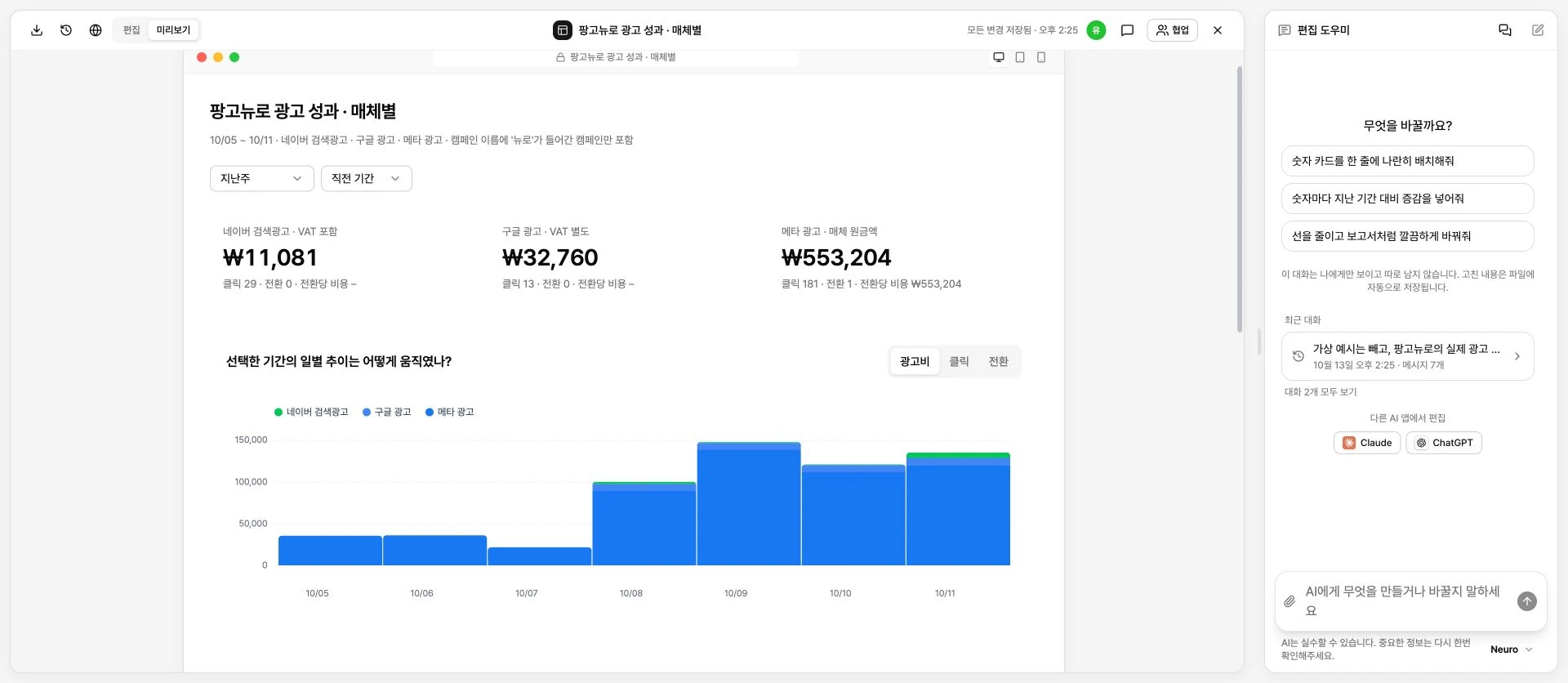Click the 협업 collaboration button
This screenshot has width=1568, height=683.
[1173, 30]
